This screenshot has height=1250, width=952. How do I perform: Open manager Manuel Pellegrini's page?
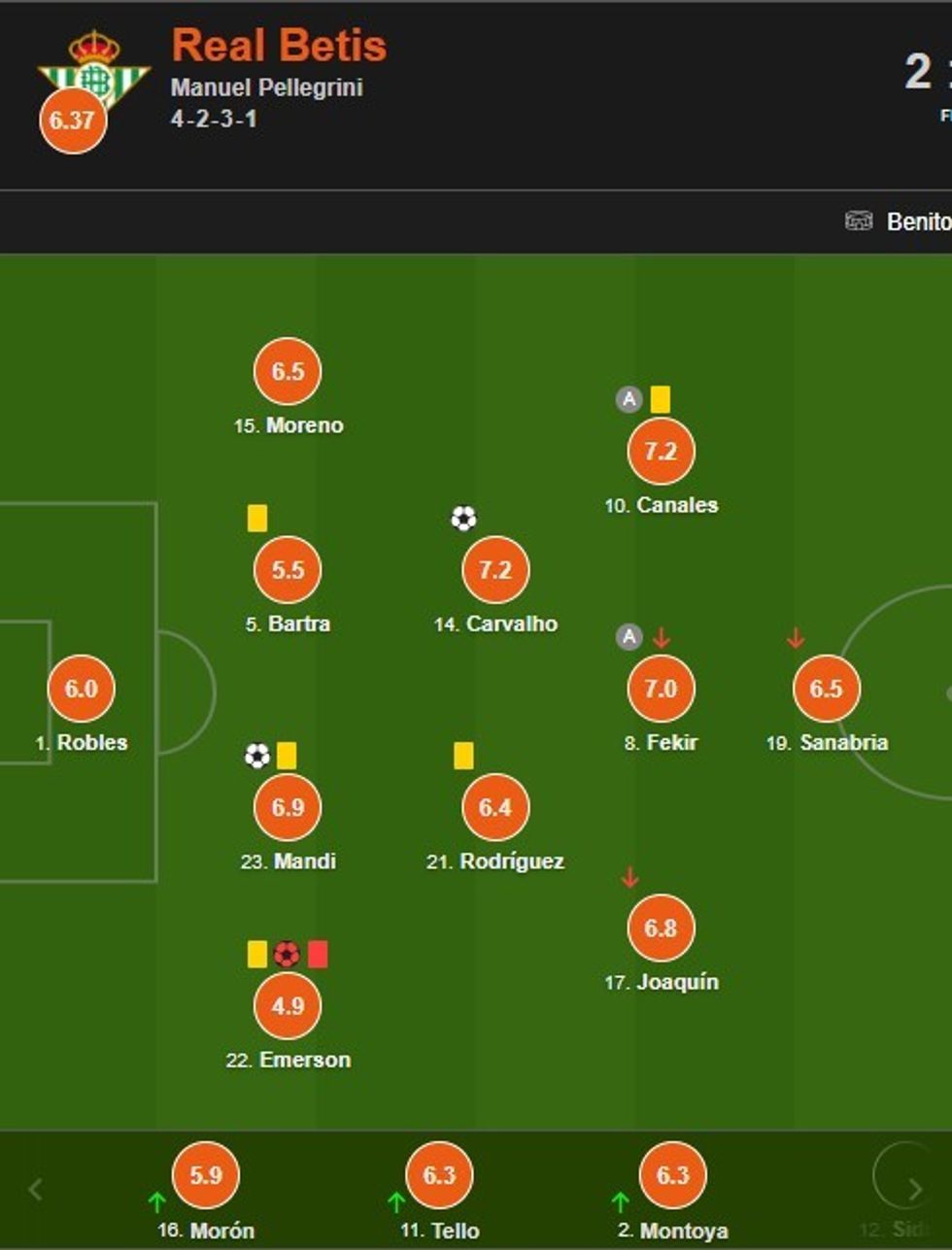click(x=267, y=87)
